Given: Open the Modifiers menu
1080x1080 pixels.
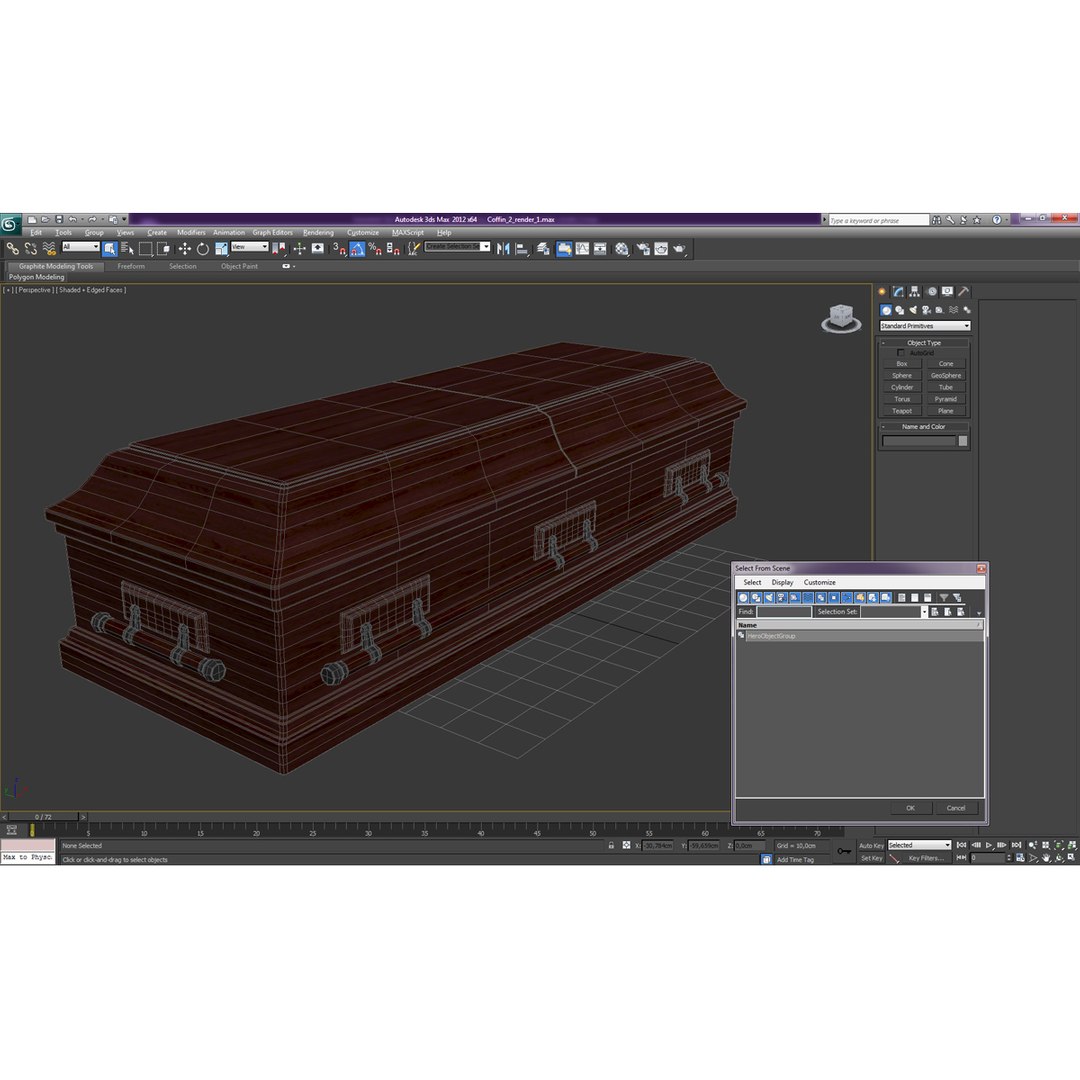Looking at the screenshot, I should [x=191, y=233].
